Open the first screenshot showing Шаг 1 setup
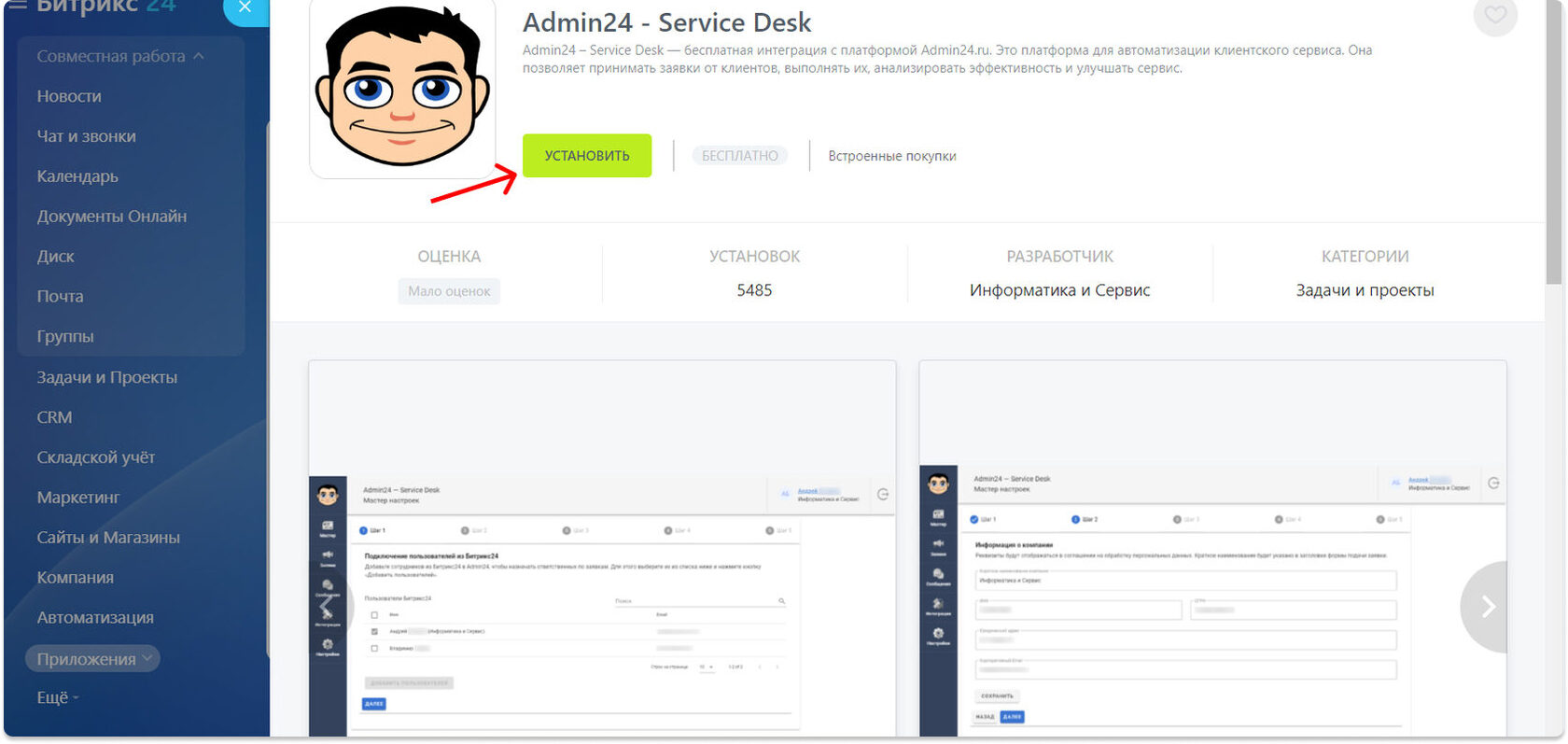This screenshot has height=744, width=1568. tap(602, 549)
